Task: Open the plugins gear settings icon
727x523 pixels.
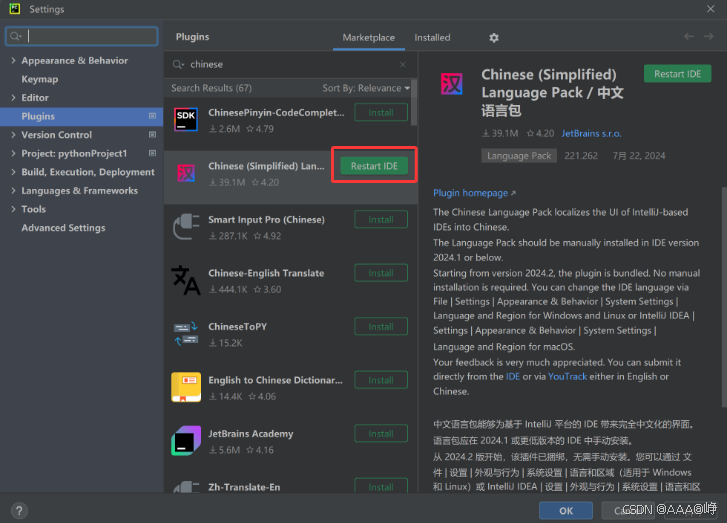Action: [494, 38]
